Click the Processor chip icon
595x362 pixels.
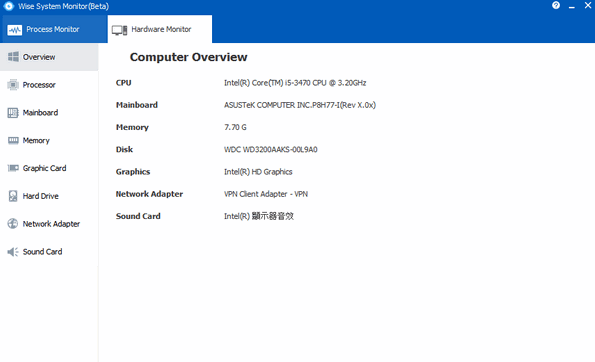tap(13, 85)
